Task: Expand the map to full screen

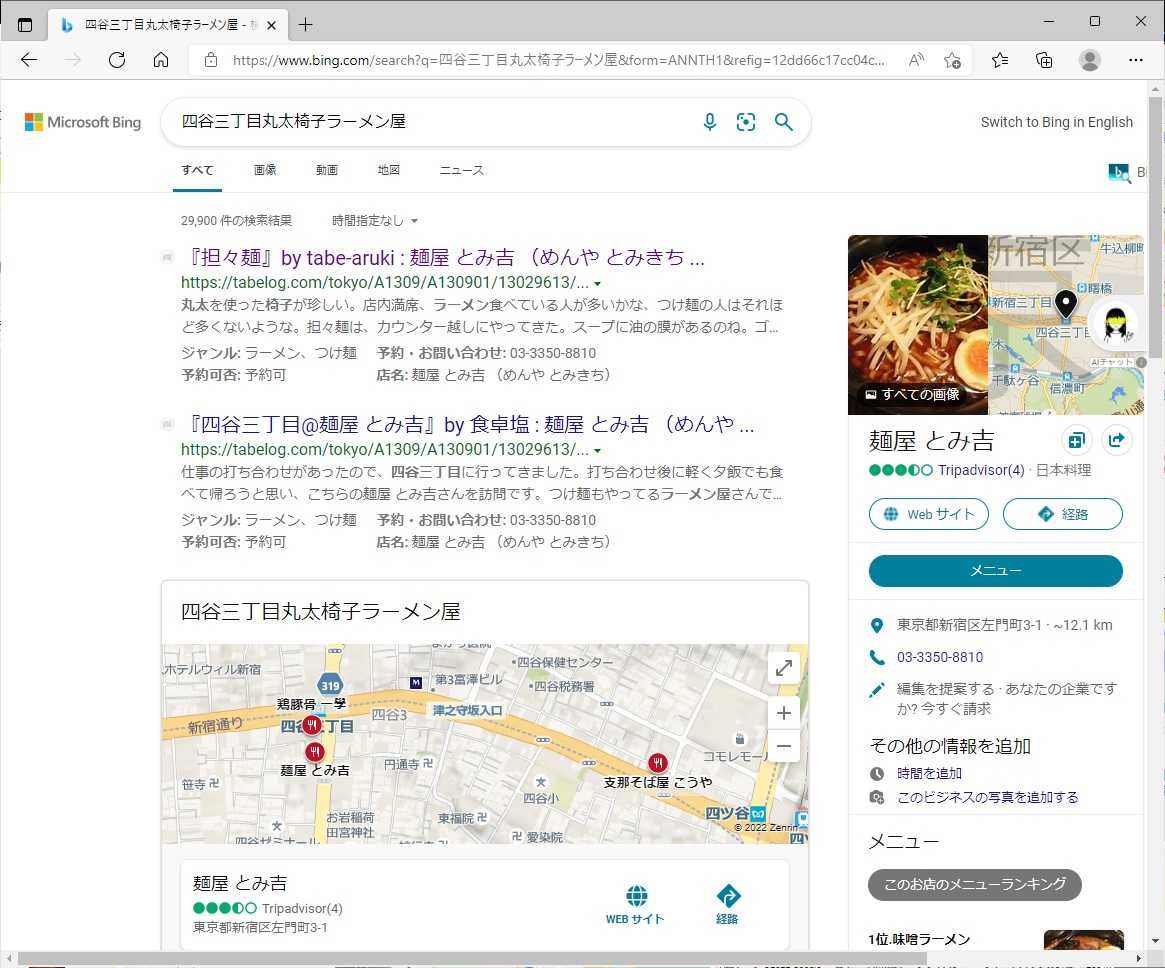Action: [x=784, y=668]
